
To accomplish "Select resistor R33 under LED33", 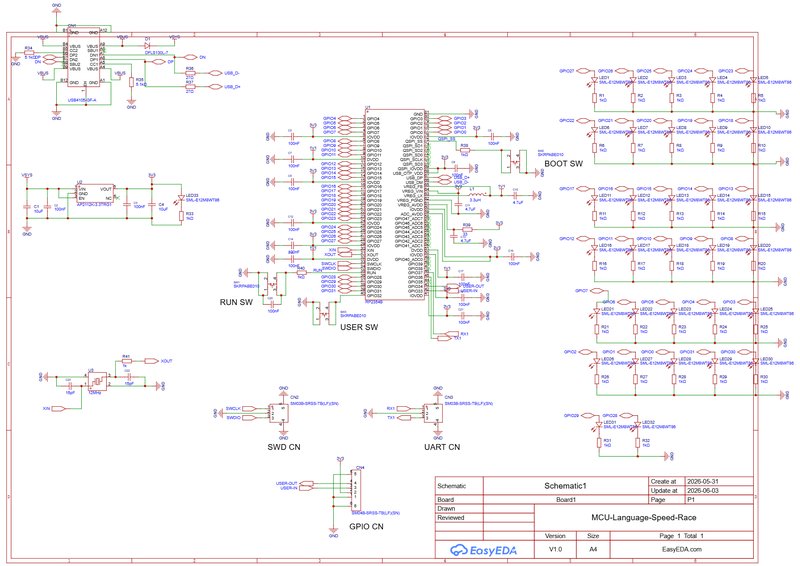I will coord(181,216).
